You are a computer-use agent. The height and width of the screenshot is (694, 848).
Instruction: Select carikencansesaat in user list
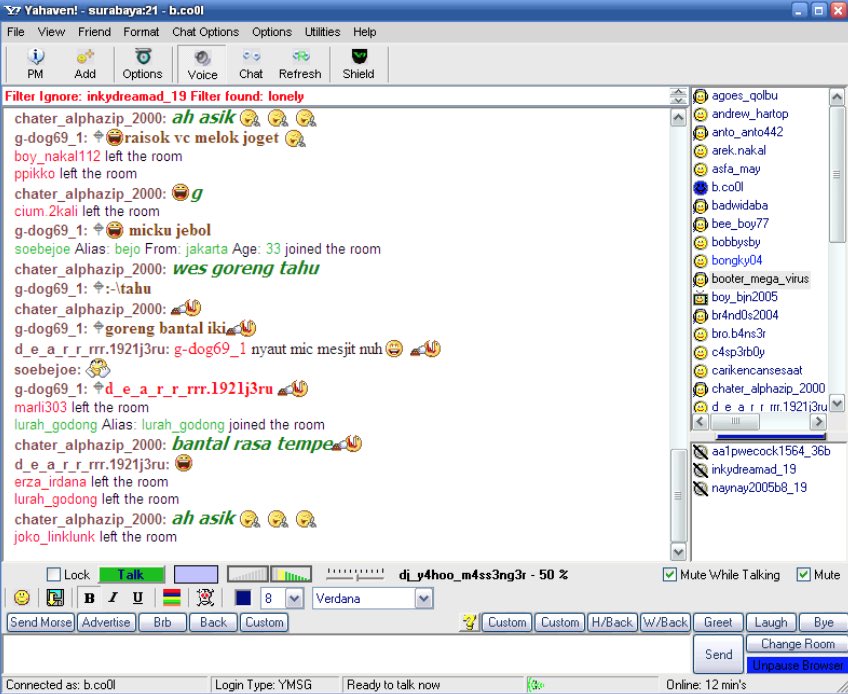click(757, 371)
